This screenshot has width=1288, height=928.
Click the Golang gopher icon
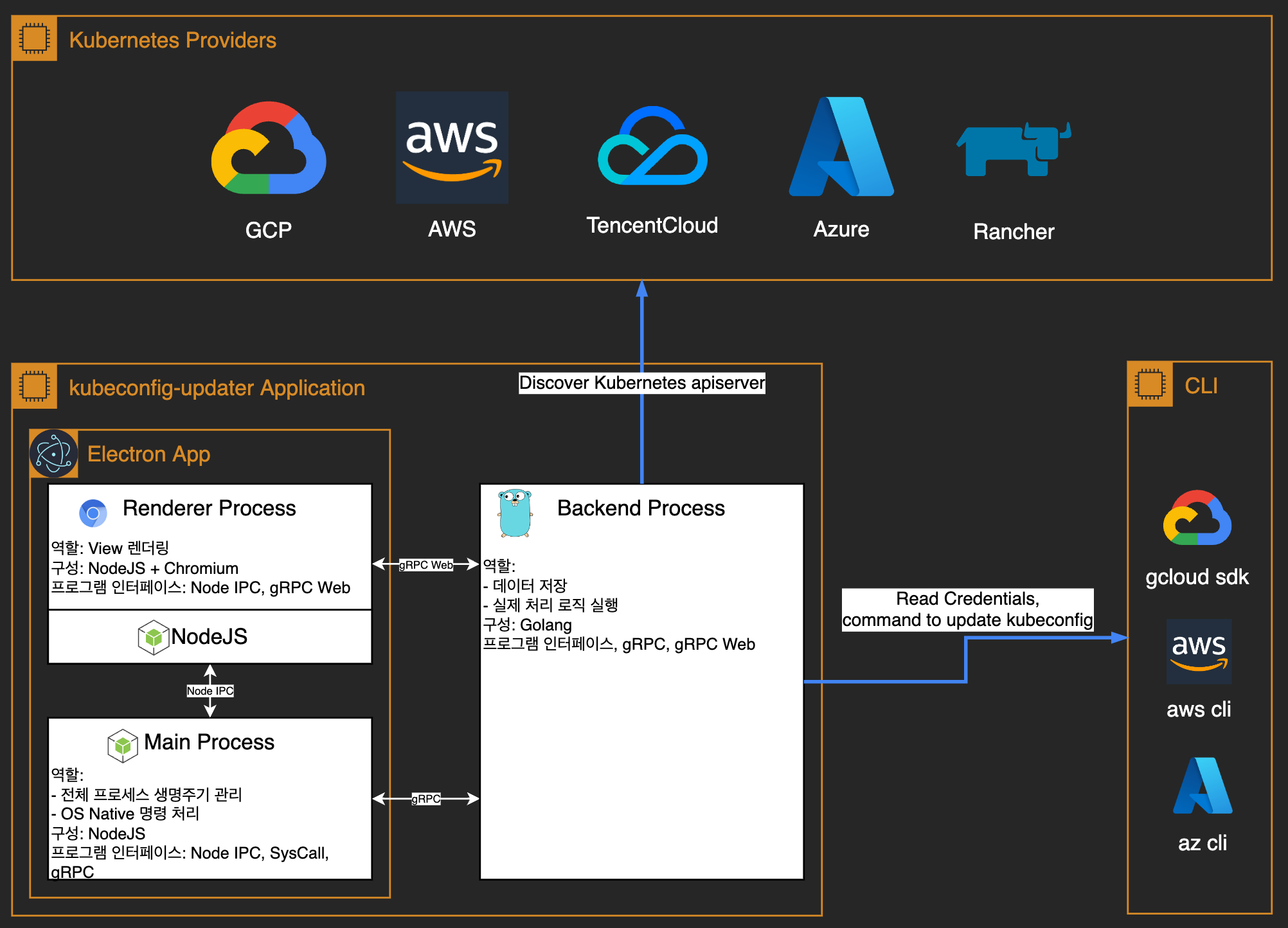(515, 512)
